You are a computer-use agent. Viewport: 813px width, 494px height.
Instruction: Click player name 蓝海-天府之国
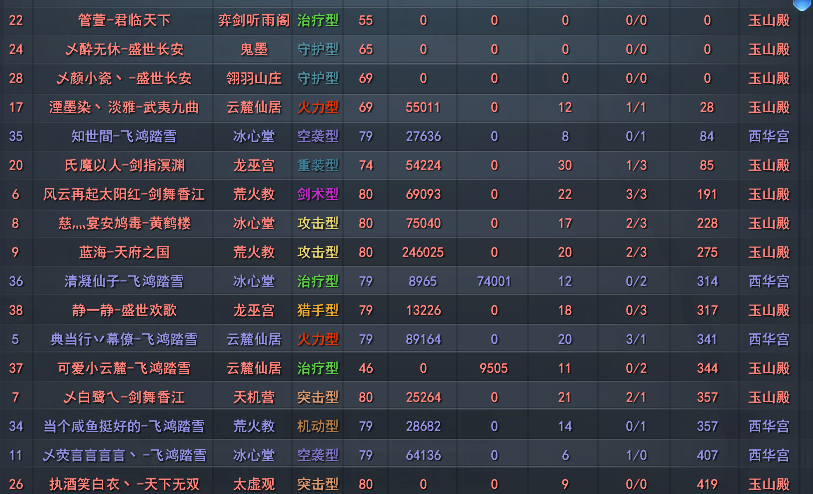(x=124, y=253)
